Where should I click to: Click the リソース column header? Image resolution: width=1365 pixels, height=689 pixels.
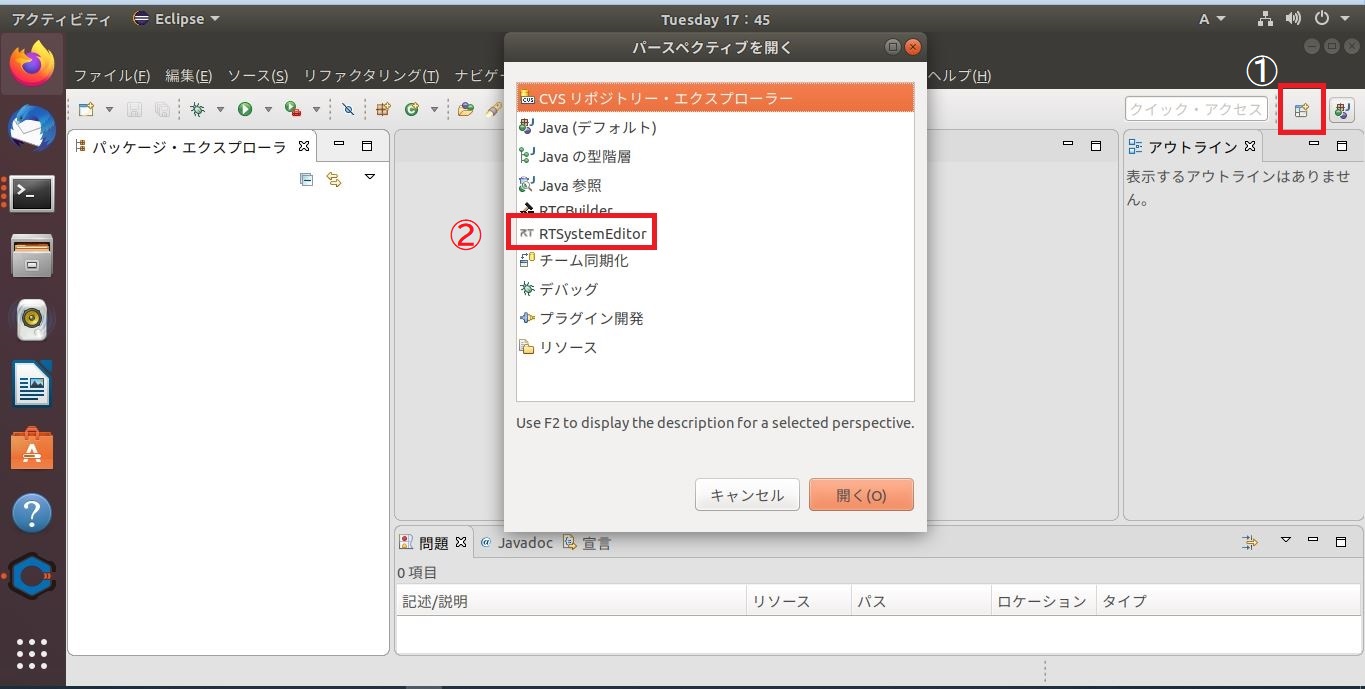pyautogui.click(x=798, y=601)
